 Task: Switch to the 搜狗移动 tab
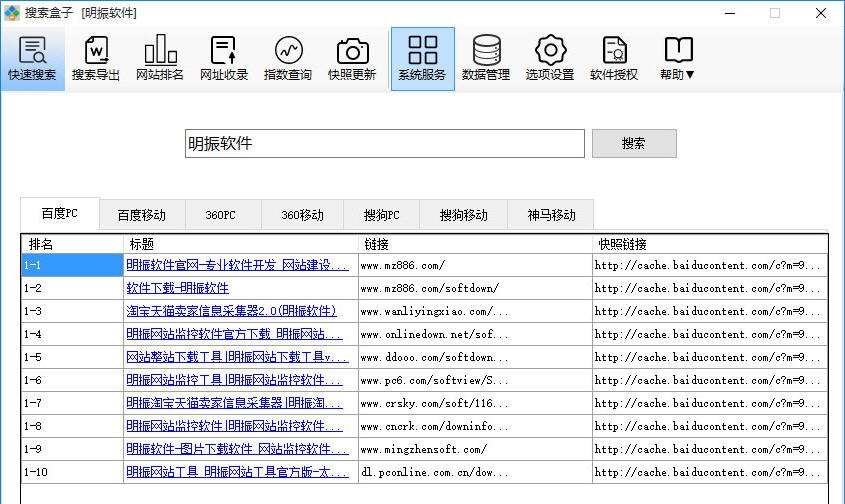pos(463,215)
